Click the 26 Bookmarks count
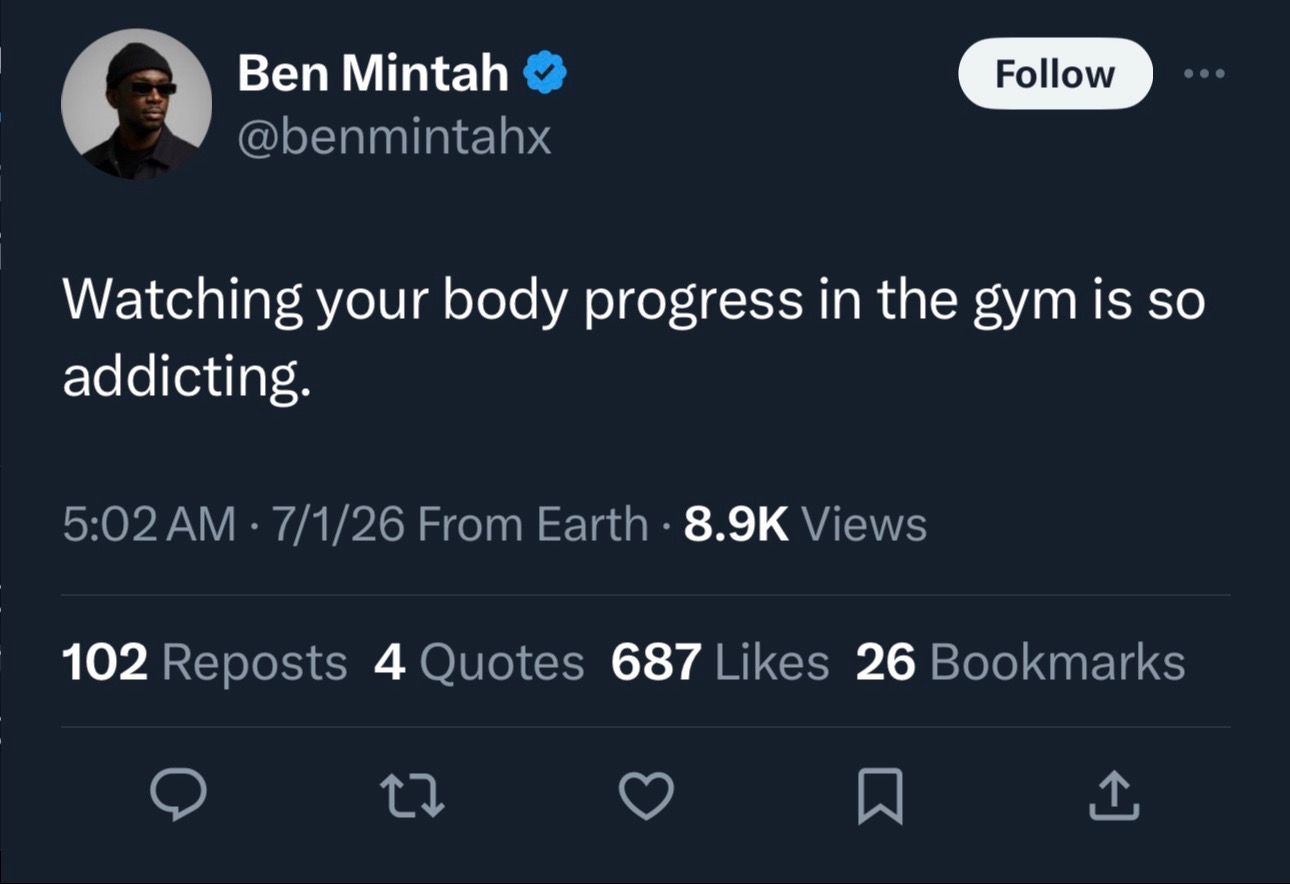 [1021, 662]
